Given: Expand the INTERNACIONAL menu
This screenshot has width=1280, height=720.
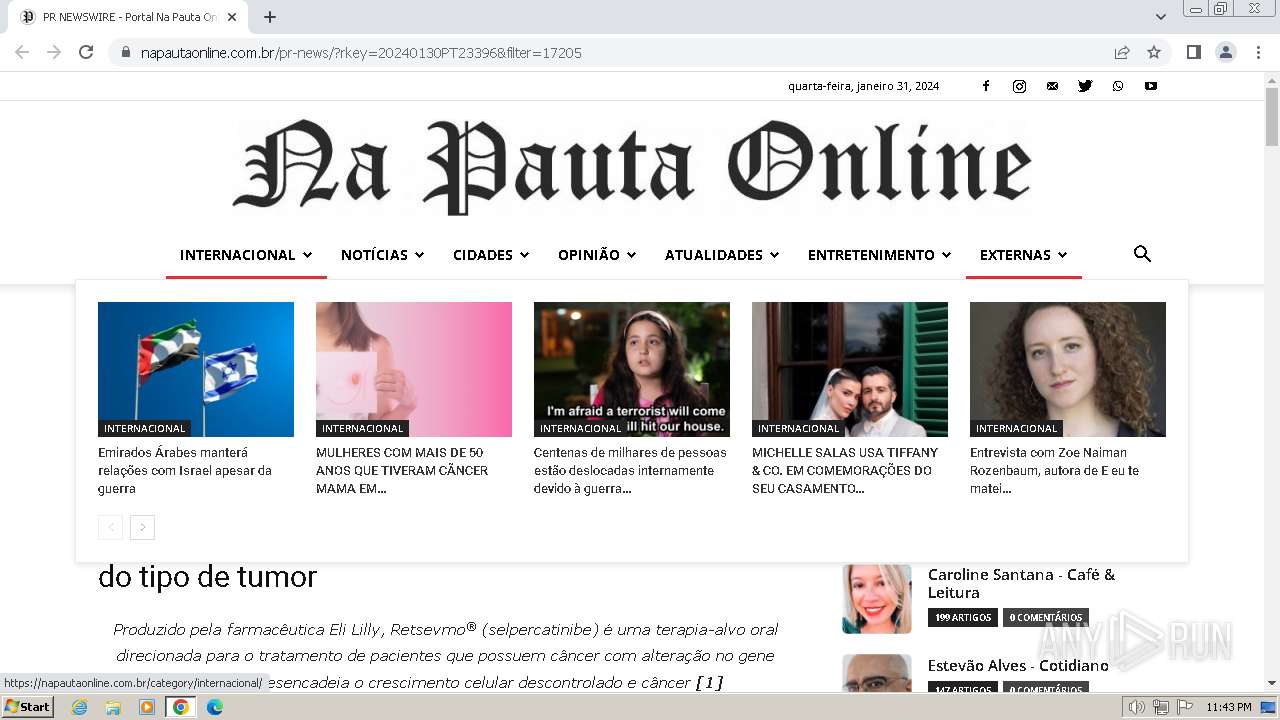Looking at the screenshot, I should pyautogui.click(x=246, y=255).
